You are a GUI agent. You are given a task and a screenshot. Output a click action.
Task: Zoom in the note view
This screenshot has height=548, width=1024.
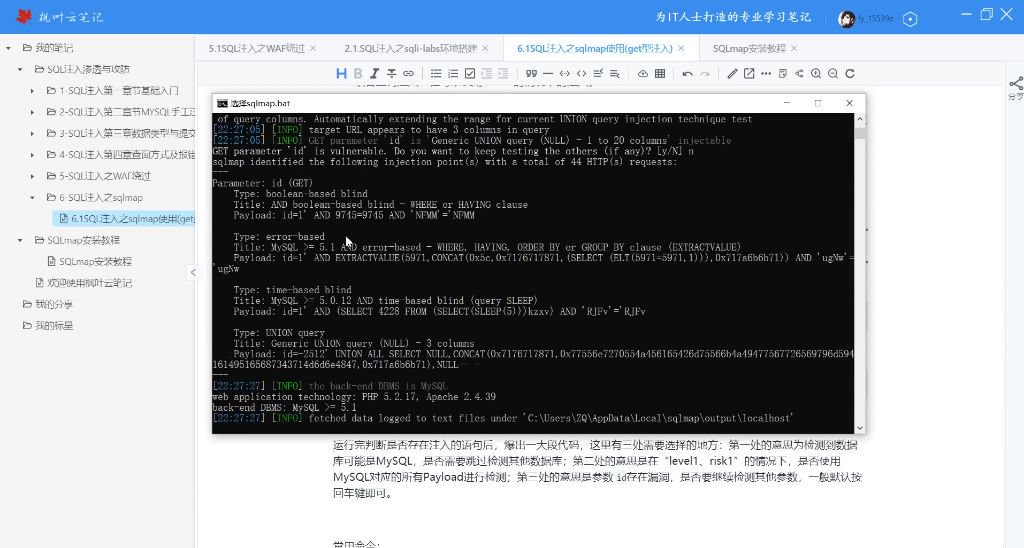(x=816, y=74)
